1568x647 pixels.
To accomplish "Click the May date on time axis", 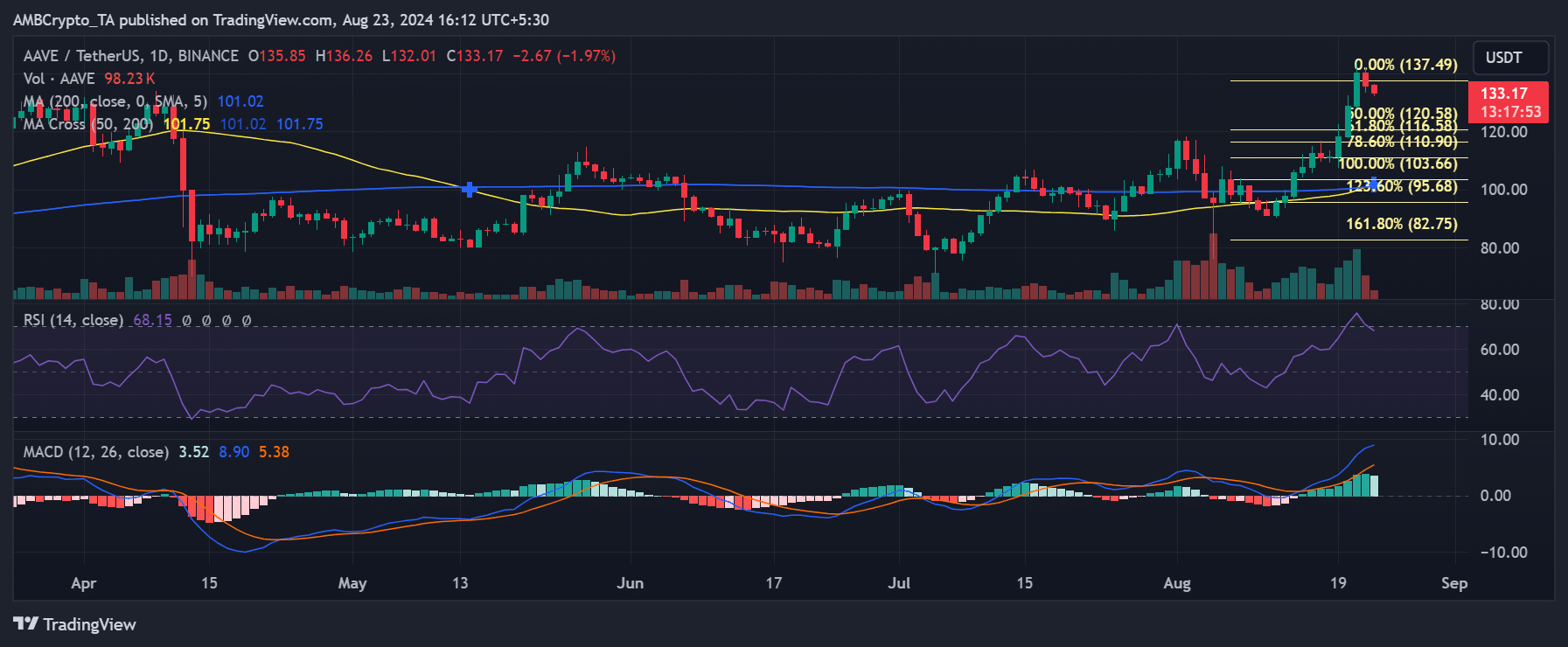I will tap(352, 583).
